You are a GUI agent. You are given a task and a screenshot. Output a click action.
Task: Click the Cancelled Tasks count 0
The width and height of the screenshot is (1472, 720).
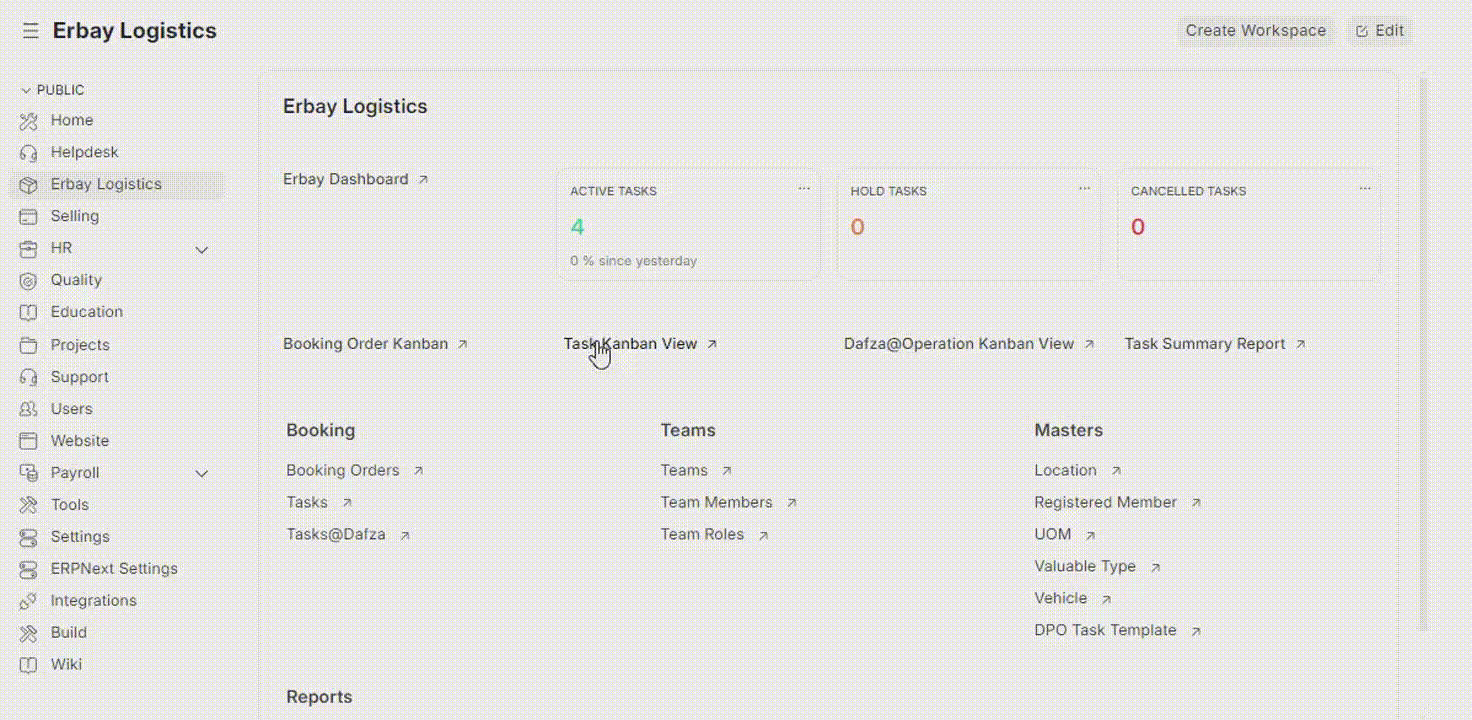1138,227
